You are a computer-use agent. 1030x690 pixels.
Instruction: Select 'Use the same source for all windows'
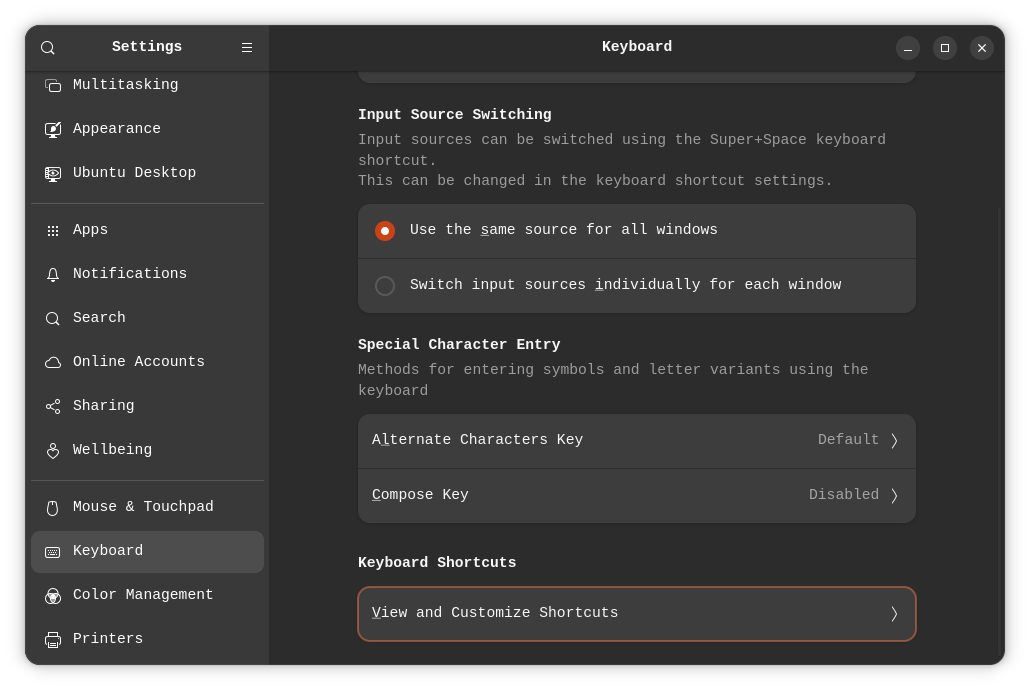point(385,231)
